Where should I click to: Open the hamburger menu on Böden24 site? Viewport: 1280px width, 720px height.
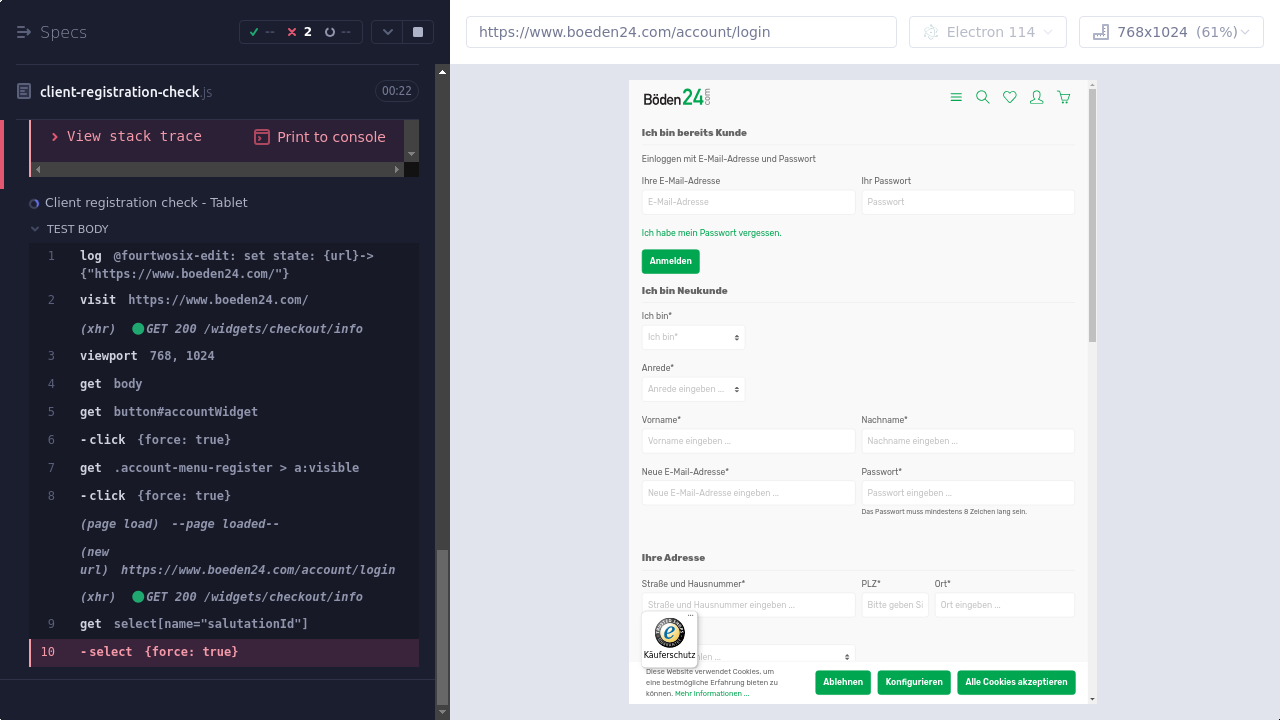[956, 97]
